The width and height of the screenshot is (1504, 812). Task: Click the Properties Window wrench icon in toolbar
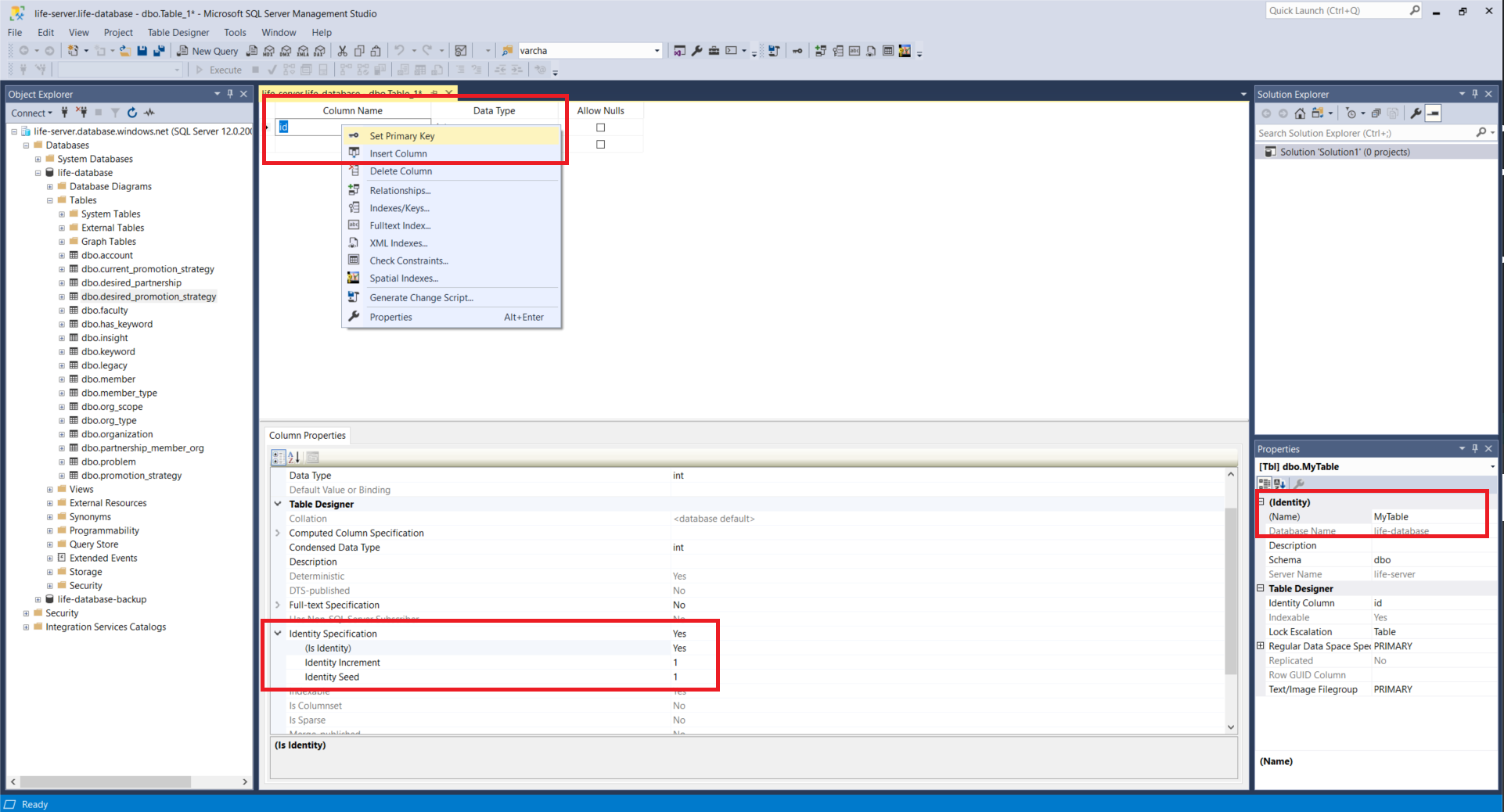click(696, 51)
